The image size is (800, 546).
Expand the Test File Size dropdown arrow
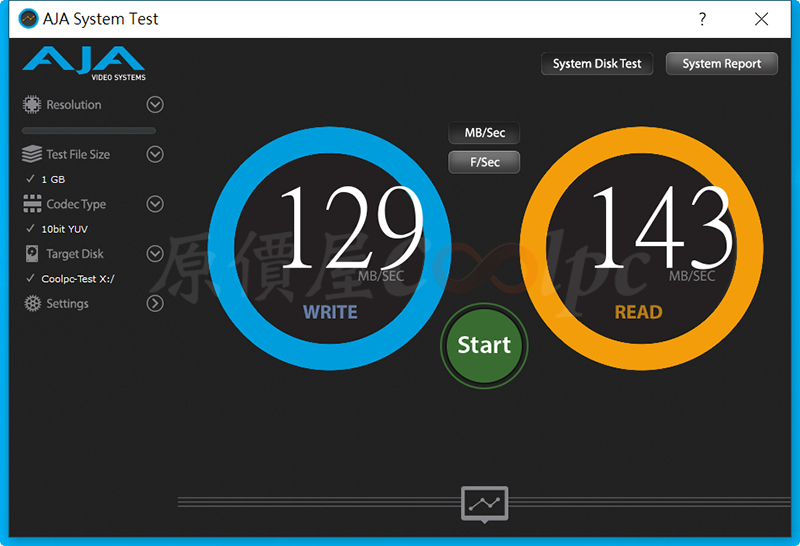click(x=155, y=154)
